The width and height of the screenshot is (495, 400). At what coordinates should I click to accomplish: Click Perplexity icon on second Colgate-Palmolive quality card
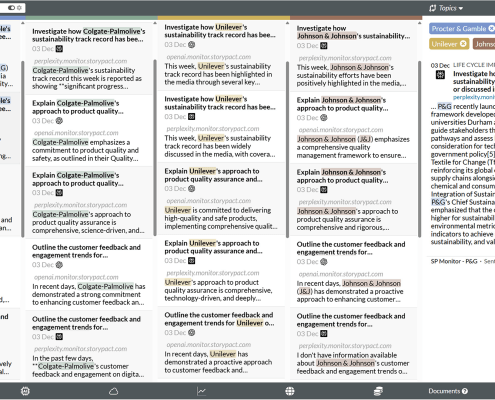[59, 193]
